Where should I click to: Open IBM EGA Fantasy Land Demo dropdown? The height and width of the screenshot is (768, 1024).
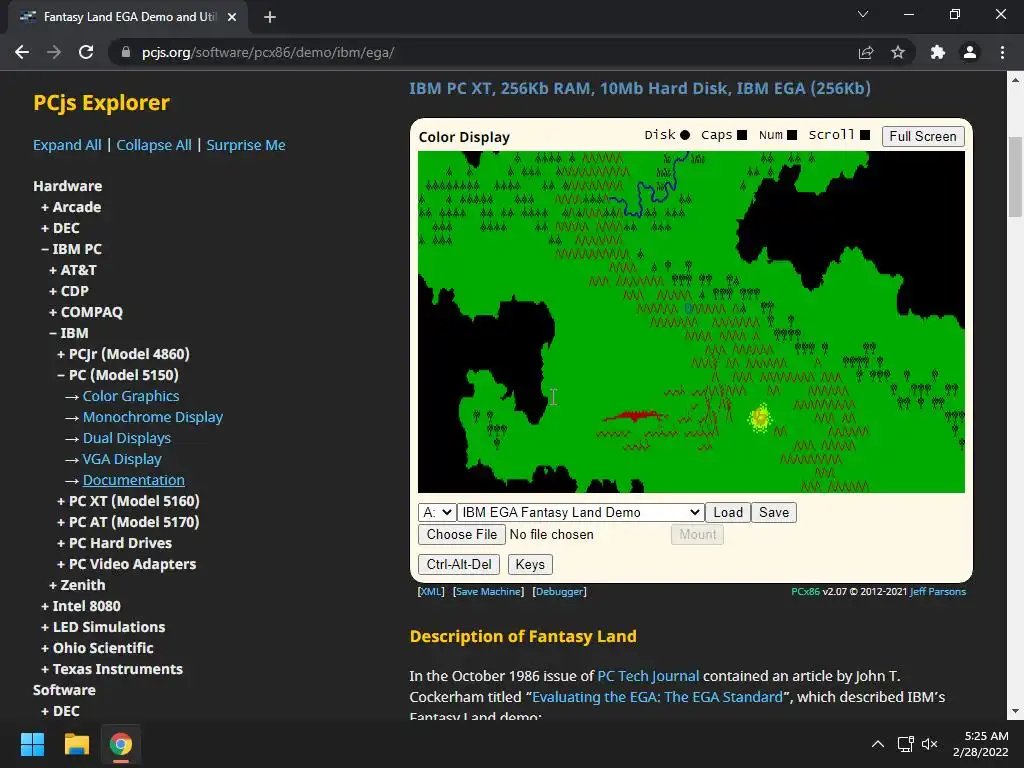pos(581,513)
